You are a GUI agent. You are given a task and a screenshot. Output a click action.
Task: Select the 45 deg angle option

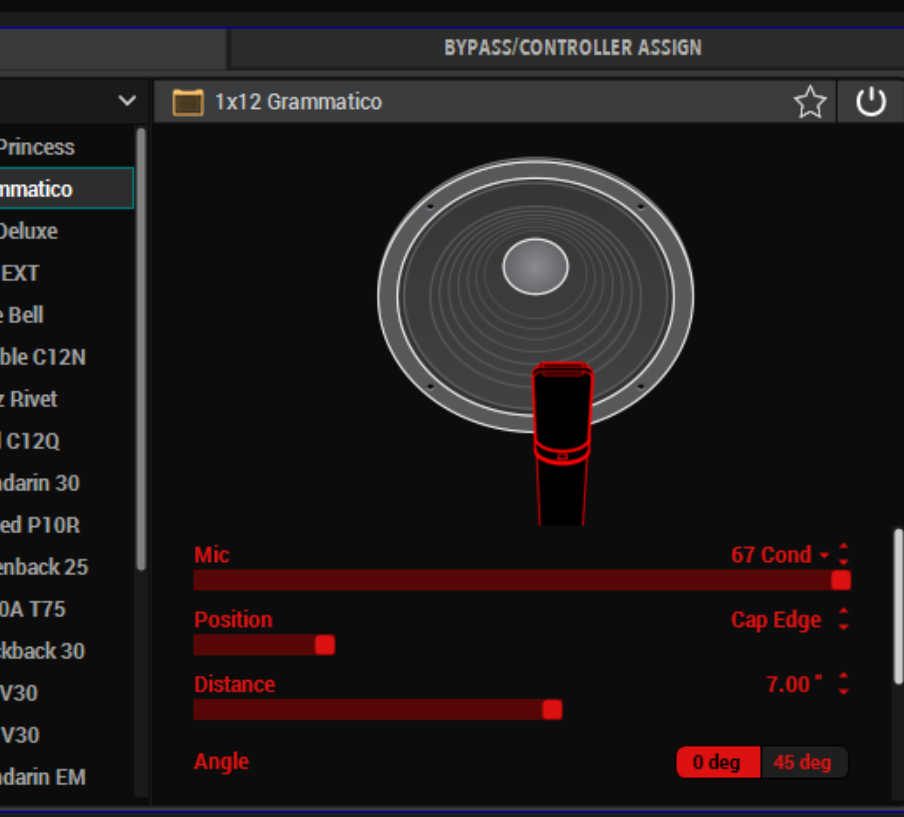pos(802,763)
